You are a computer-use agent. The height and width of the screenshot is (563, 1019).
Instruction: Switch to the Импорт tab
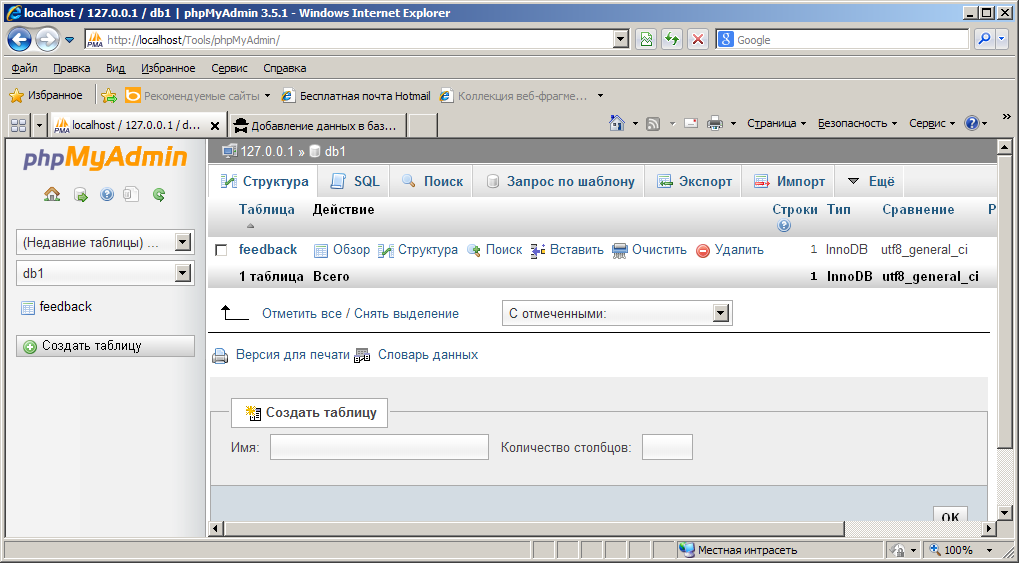789,181
